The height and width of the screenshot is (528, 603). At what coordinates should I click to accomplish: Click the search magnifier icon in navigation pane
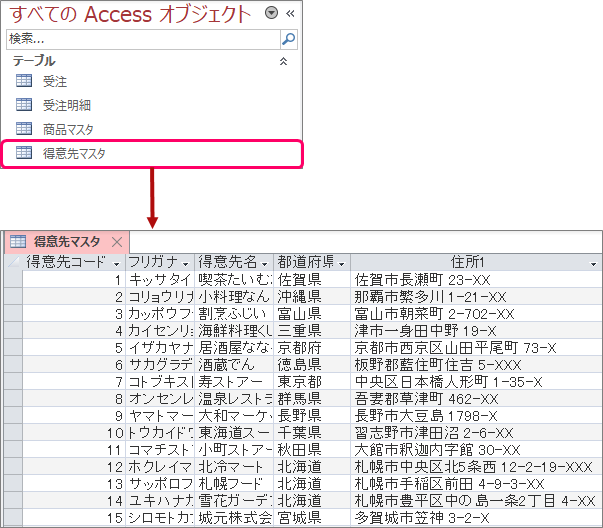[x=288, y=39]
